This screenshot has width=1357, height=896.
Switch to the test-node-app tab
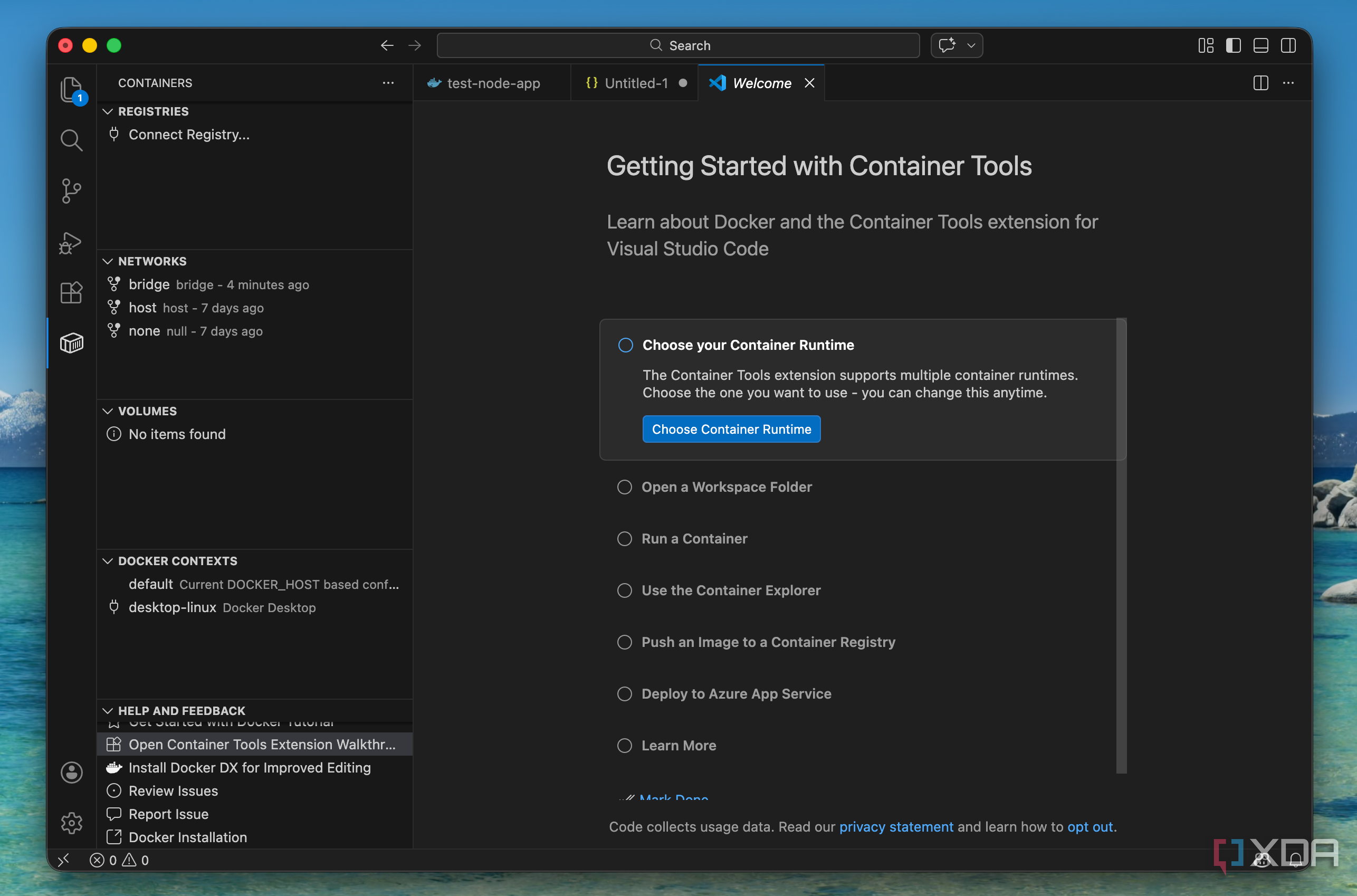(x=491, y=83)
